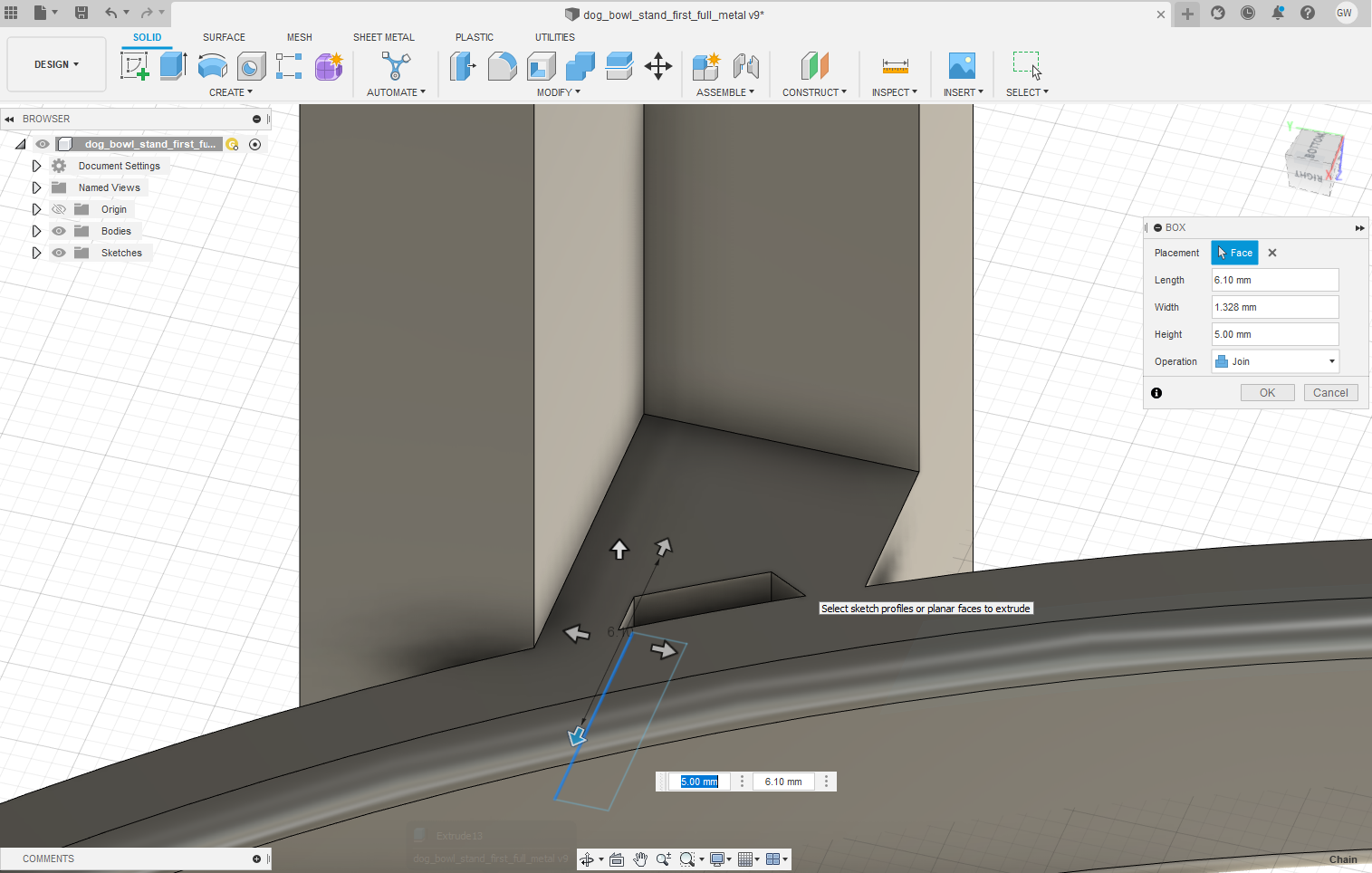Open the Operation dropdown set to Join
The image size is (1372, 873).
tap(1275, 361)
